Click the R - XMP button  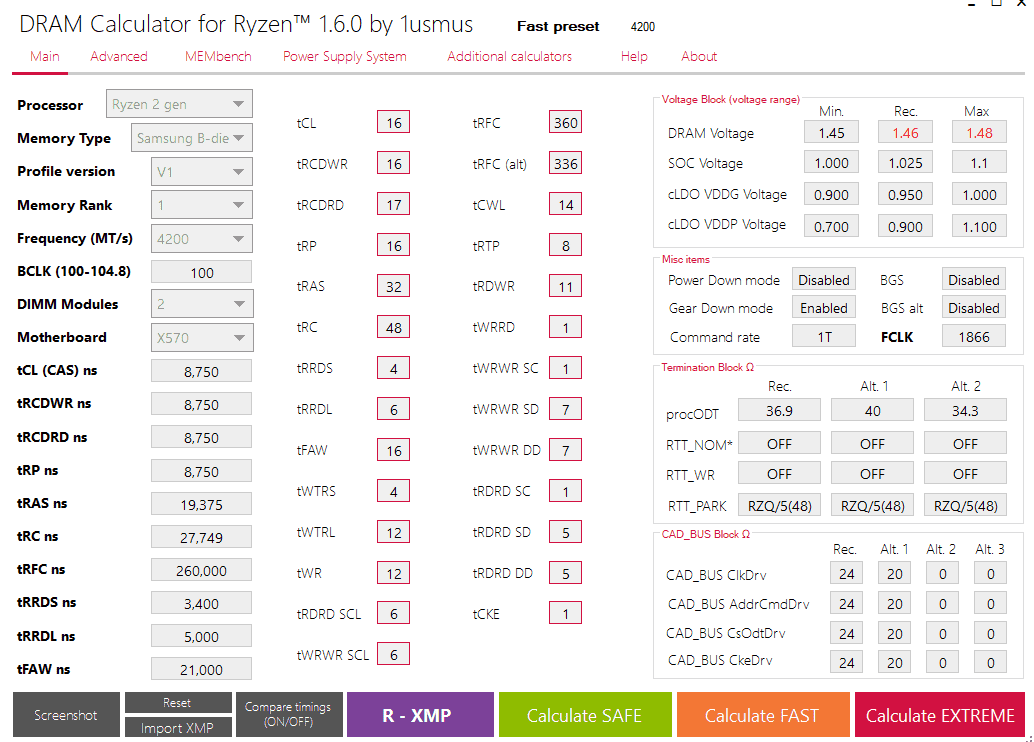click(x=419, y=715)
